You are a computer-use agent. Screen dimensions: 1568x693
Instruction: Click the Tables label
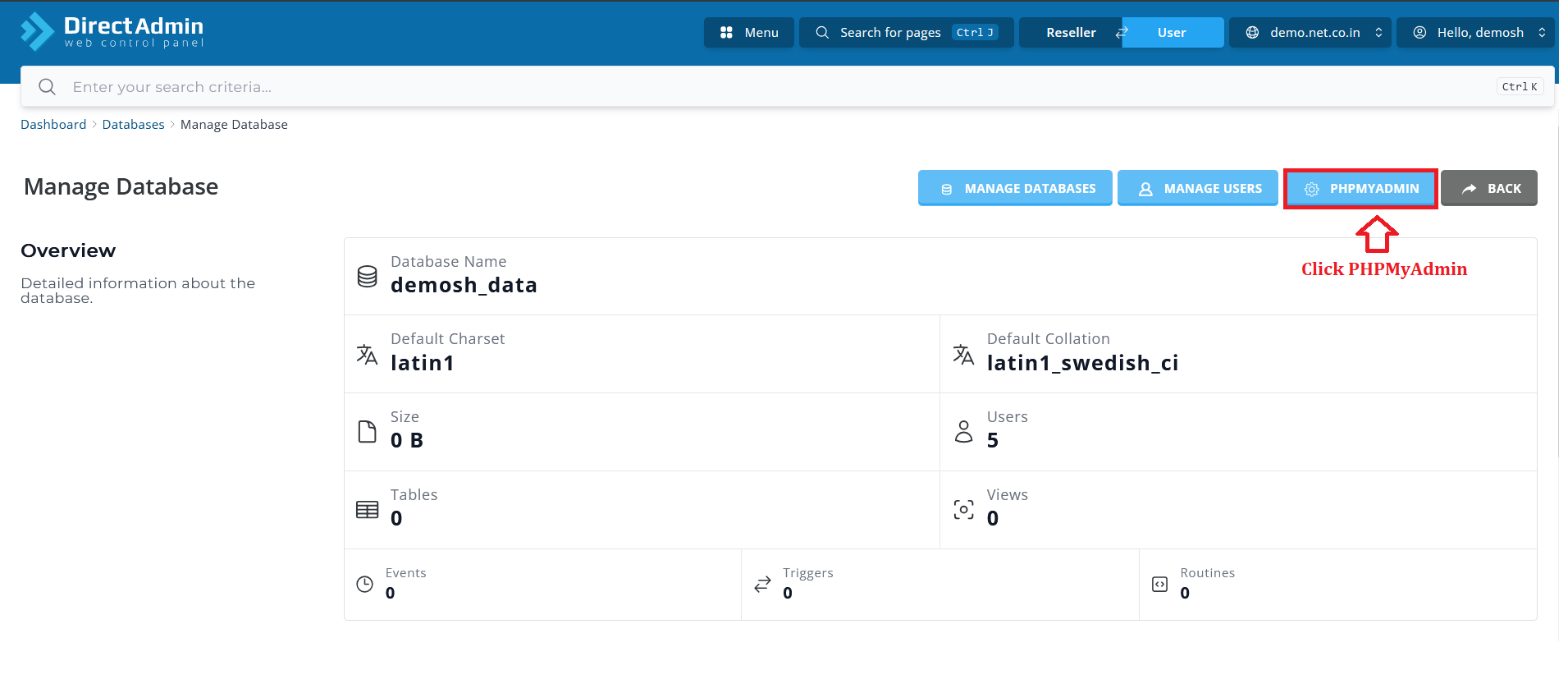pyautogui.click(x=414, y=495)
